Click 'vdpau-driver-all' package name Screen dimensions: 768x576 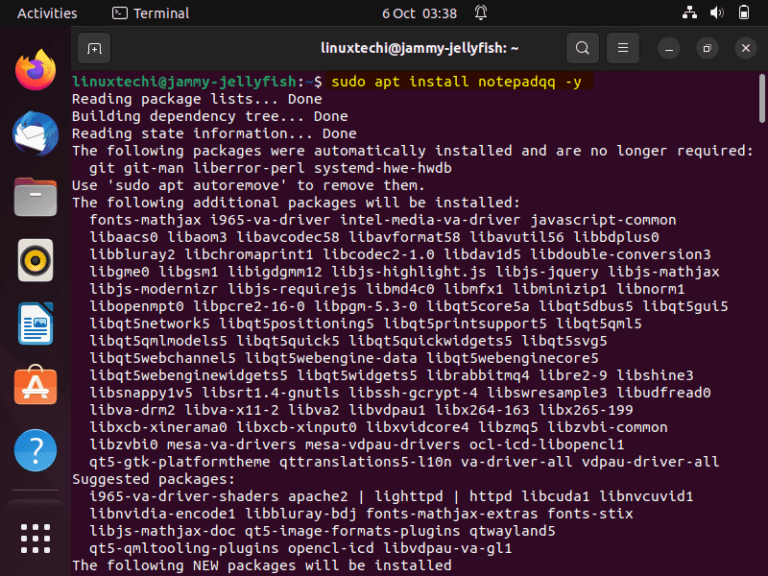(x=650, y=461)
